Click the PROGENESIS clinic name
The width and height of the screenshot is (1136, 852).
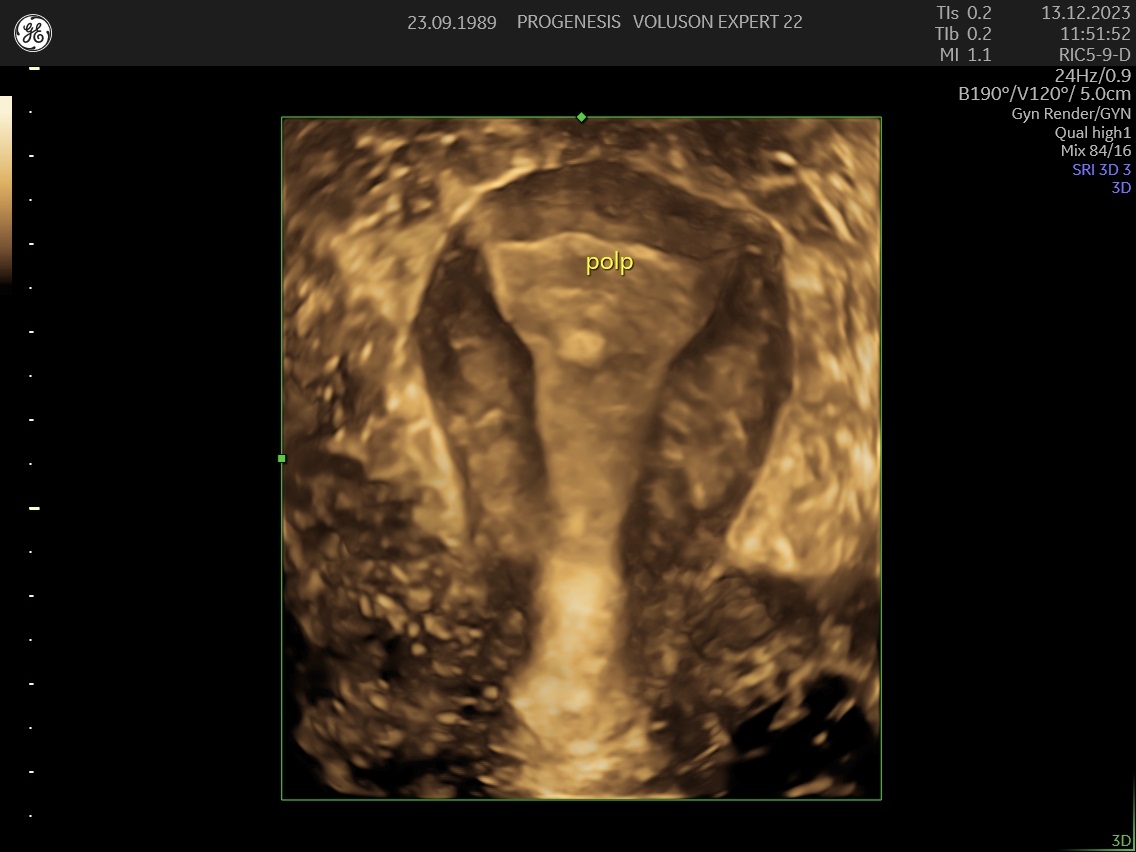click(568, 22)
